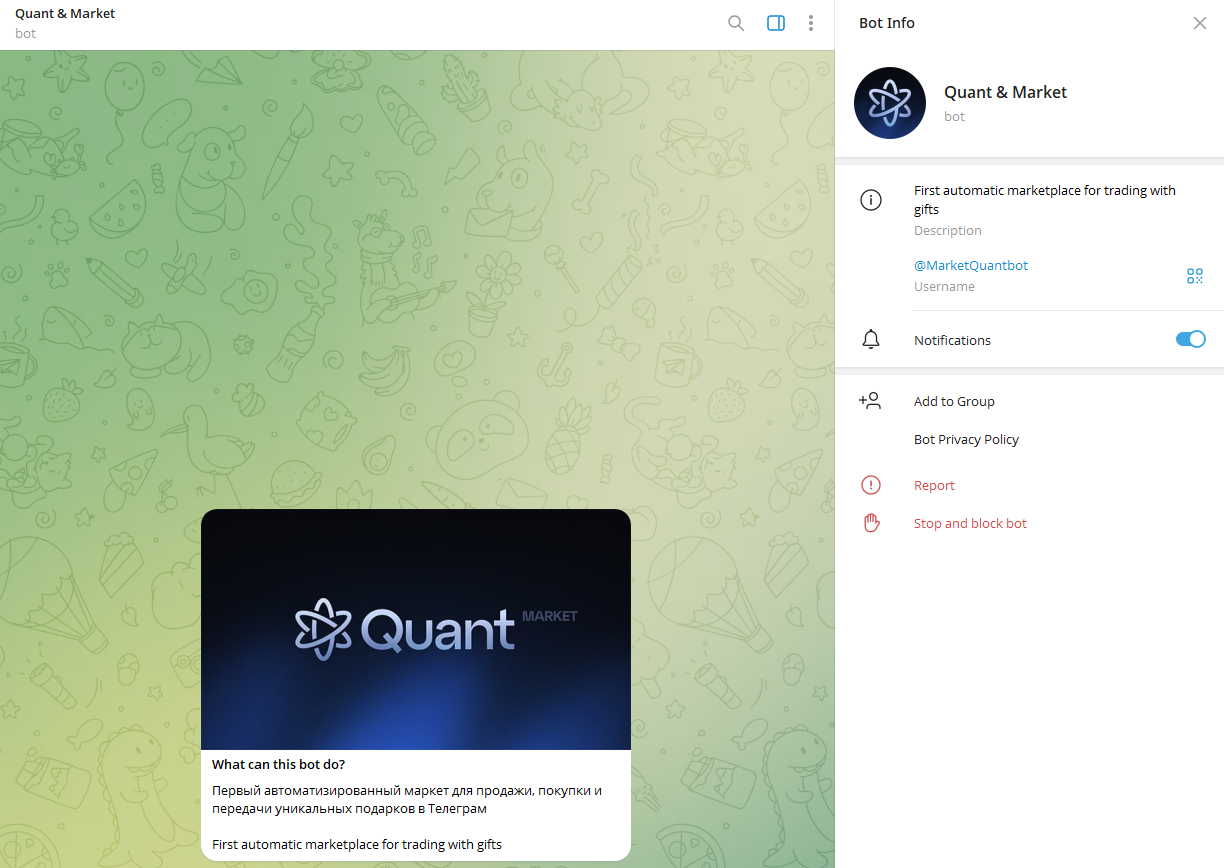
Task: Open Bot Privacy Policy
Action: 966,439
